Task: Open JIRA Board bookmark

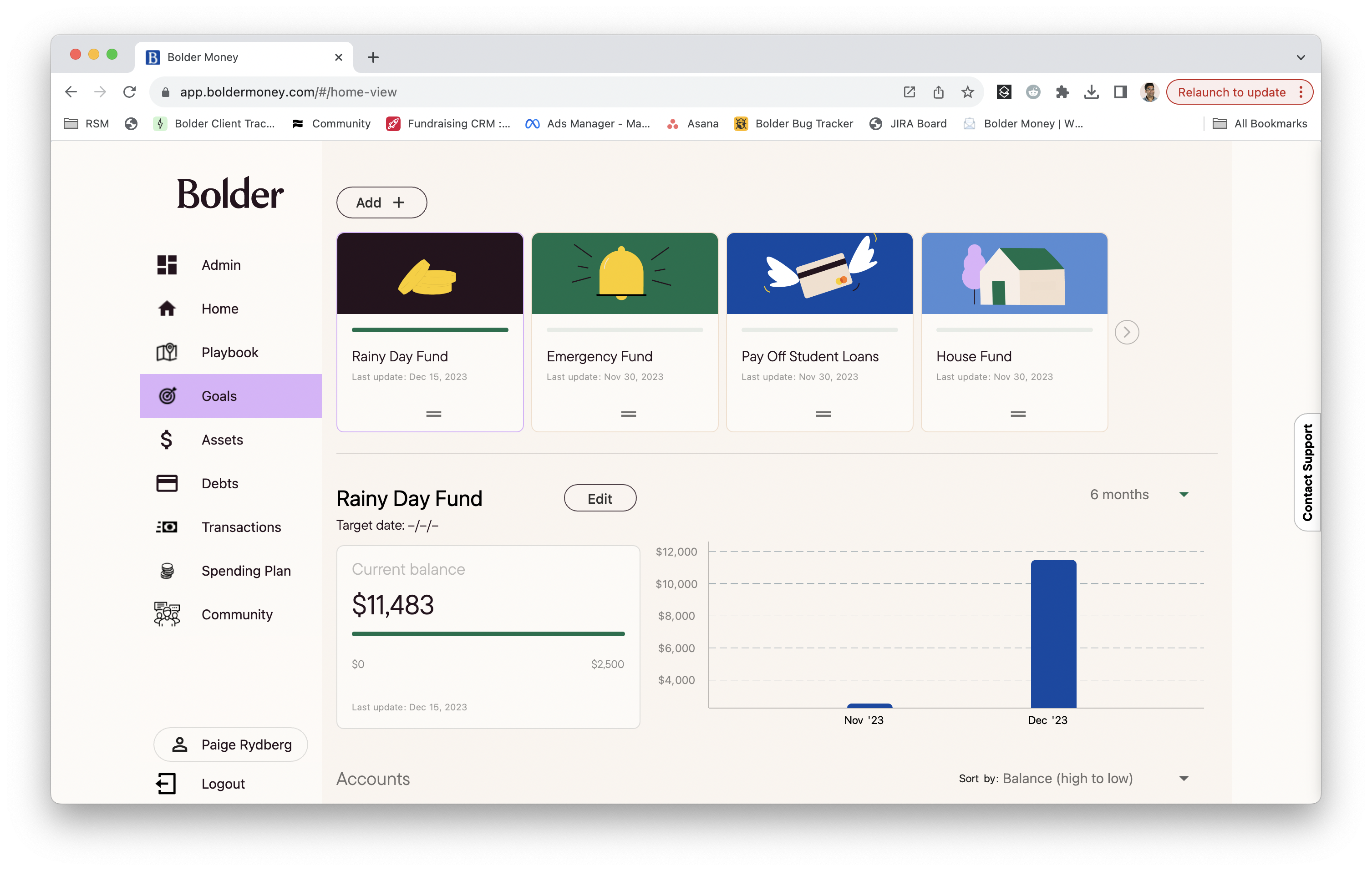Action: coord(908,124)
